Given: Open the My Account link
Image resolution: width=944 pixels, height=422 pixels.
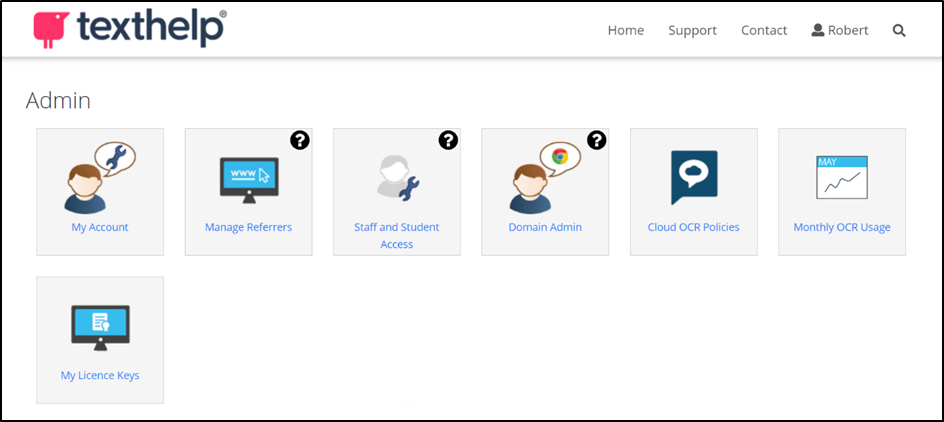Looking at the screenshot, I should point(100,228).
